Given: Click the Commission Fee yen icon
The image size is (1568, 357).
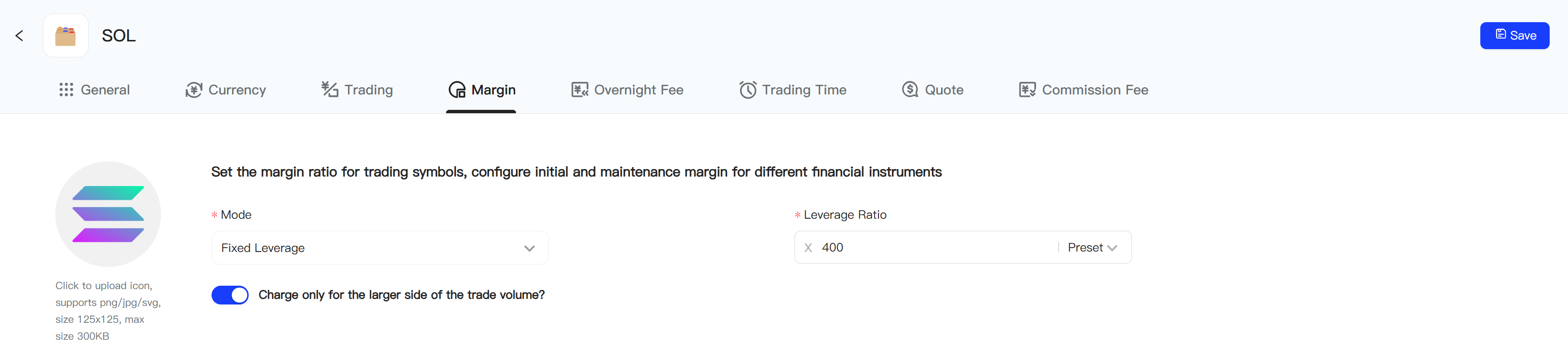Looking at the screenshot, I should click(1027, 90).
